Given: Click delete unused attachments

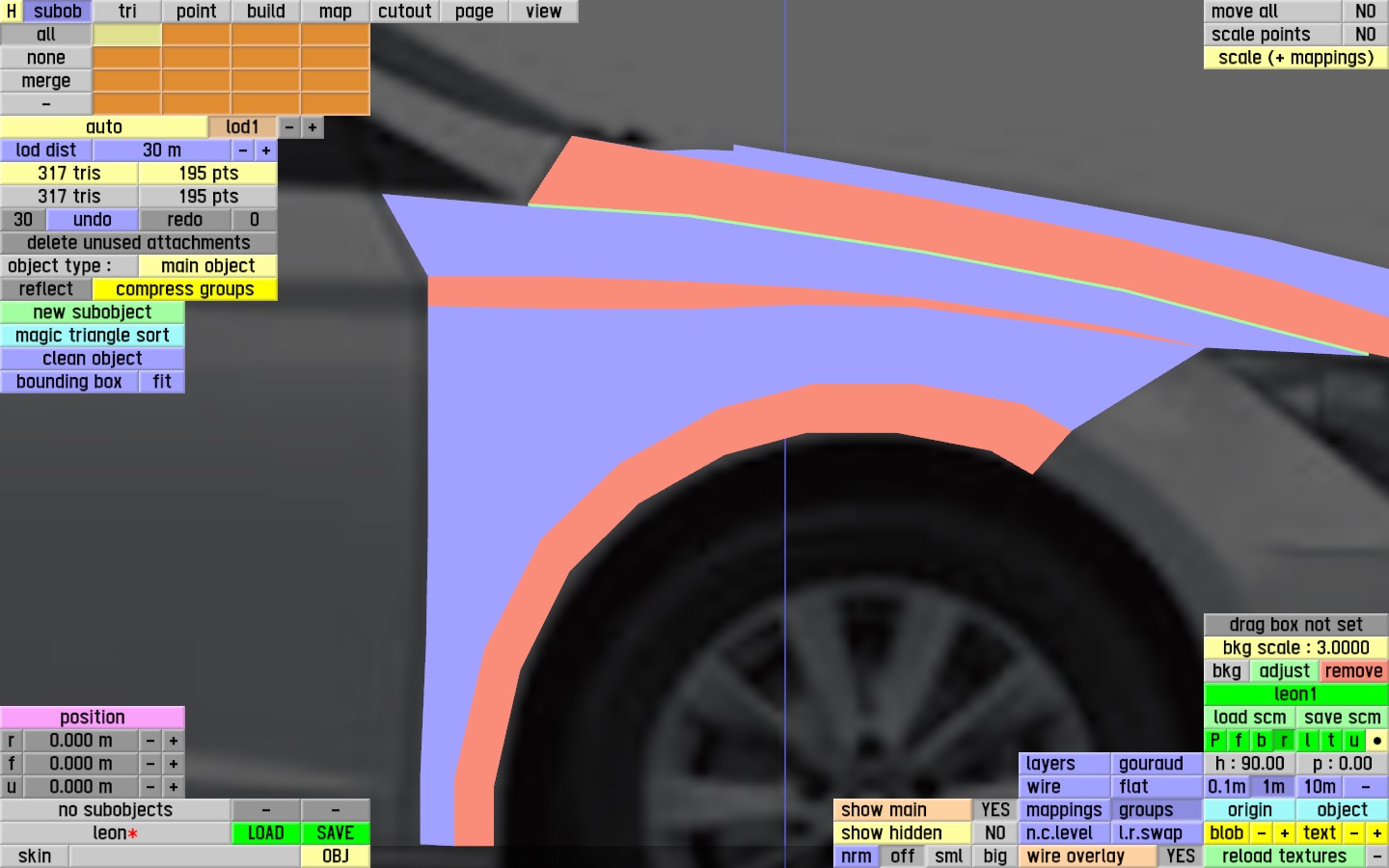Looking at the screenshot, I should (x=139, y=243).
